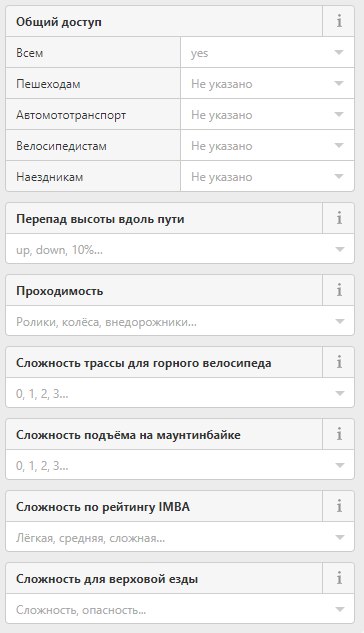Open dropdown arrow for mountain bike trail difficulty
This screenshot has height=633, width=364.
(x=339, y=393)
